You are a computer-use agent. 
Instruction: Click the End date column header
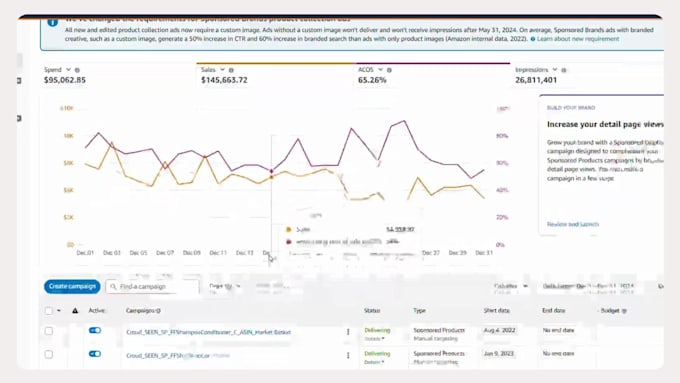[x=553, y=311]
